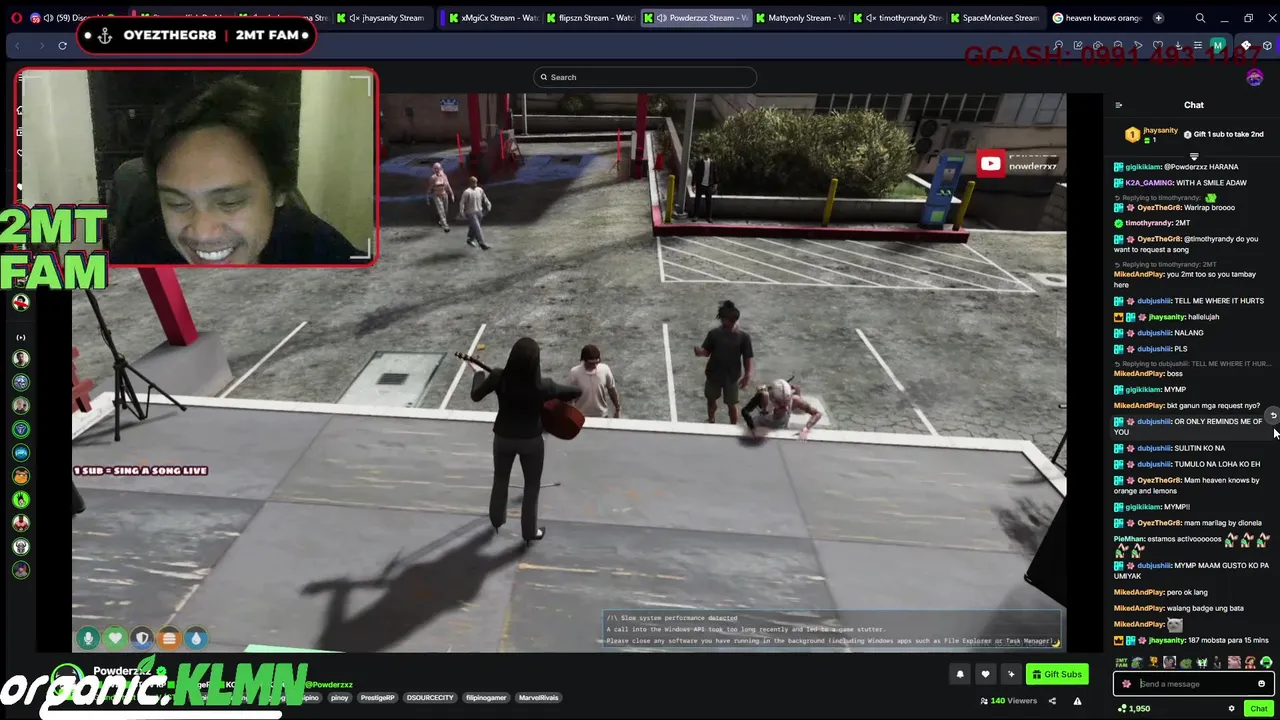Open the bright green avatar channel in sidebar
This screenshot has height=720, width=1280.
21,500
